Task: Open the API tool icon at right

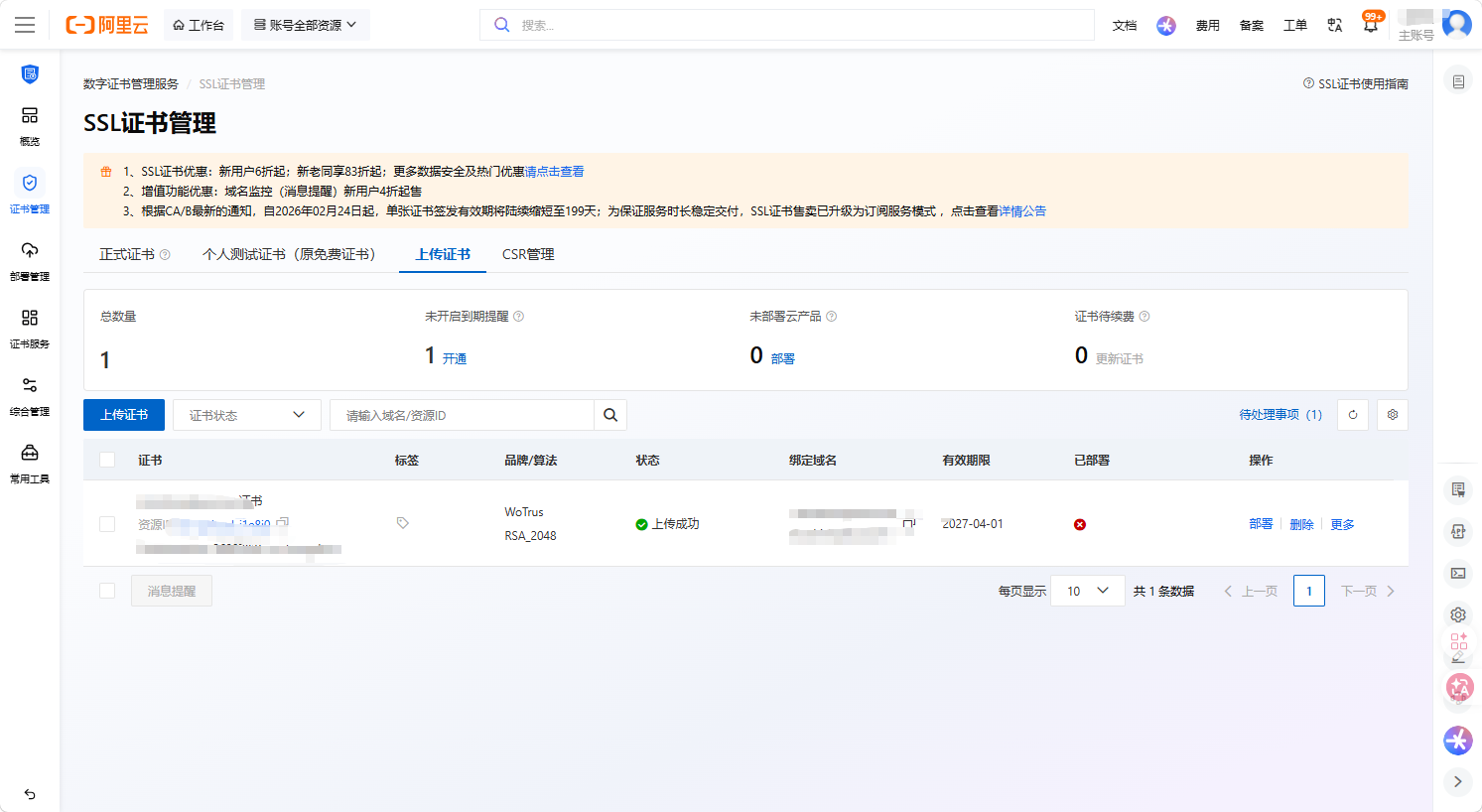Action: pyautogui.click(x=1458, y=531)
